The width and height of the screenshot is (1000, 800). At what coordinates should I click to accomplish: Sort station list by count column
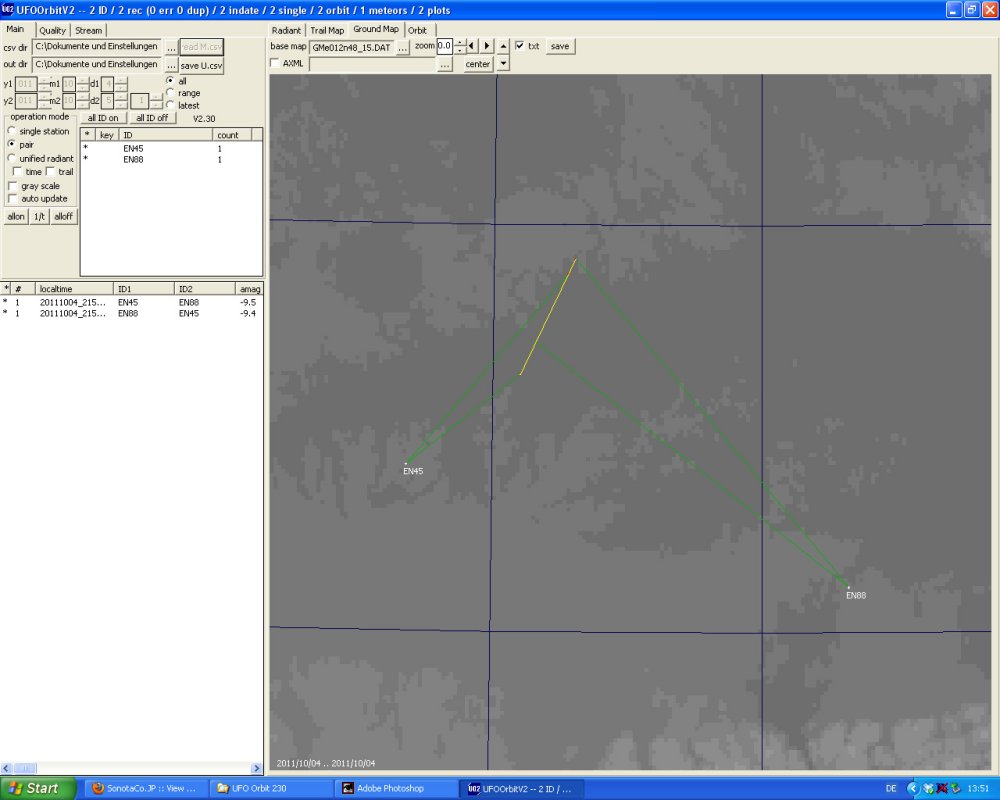click(237, 134)
